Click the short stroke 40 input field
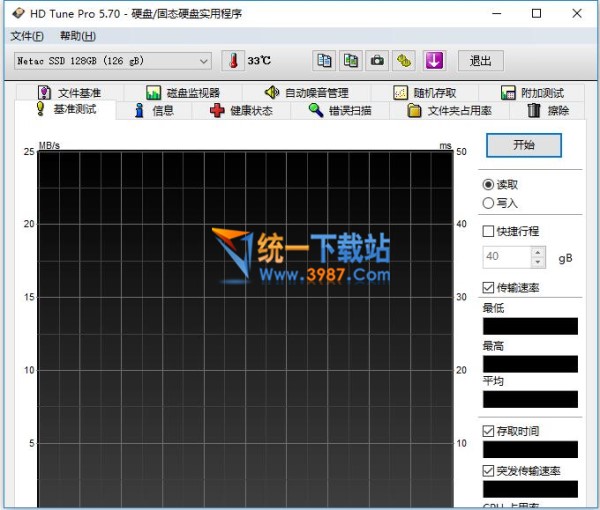This screenshot has width=600, height=510. (x=507, y=257)
